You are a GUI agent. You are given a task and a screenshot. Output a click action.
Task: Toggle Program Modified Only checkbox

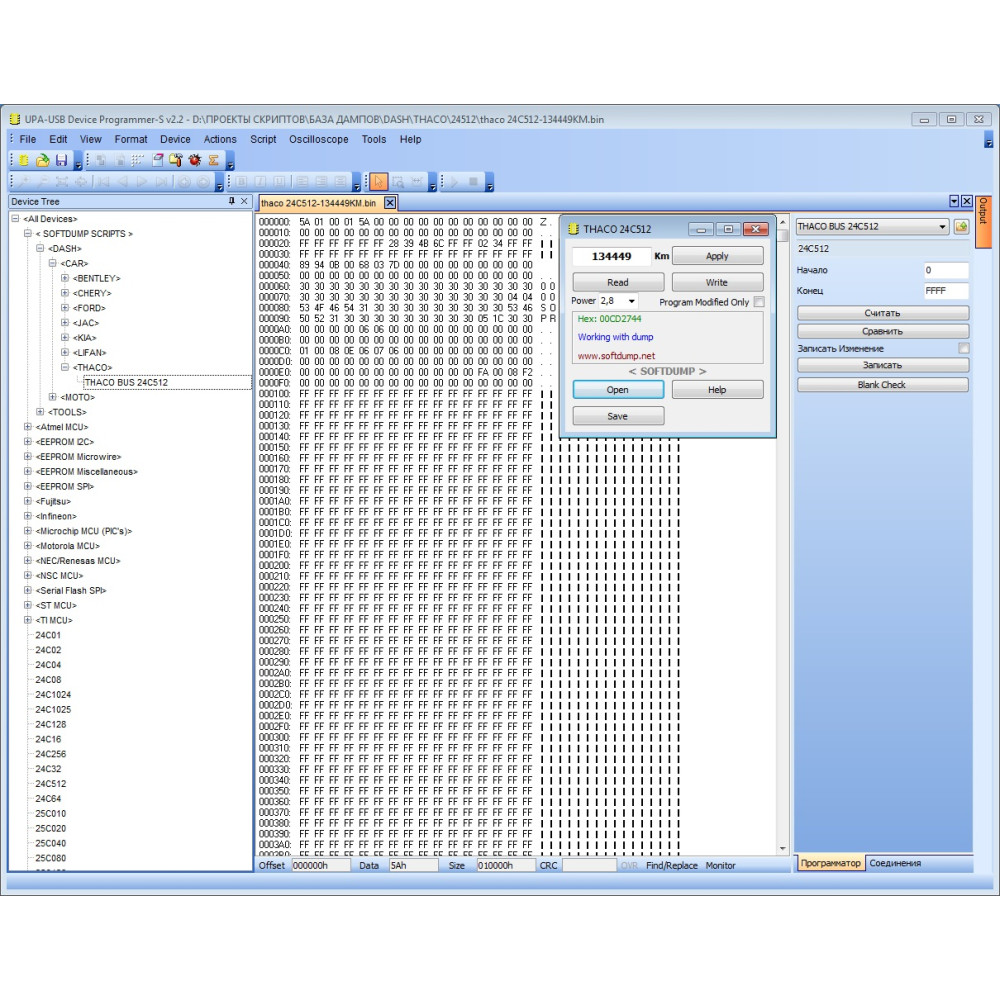(759, 302)
